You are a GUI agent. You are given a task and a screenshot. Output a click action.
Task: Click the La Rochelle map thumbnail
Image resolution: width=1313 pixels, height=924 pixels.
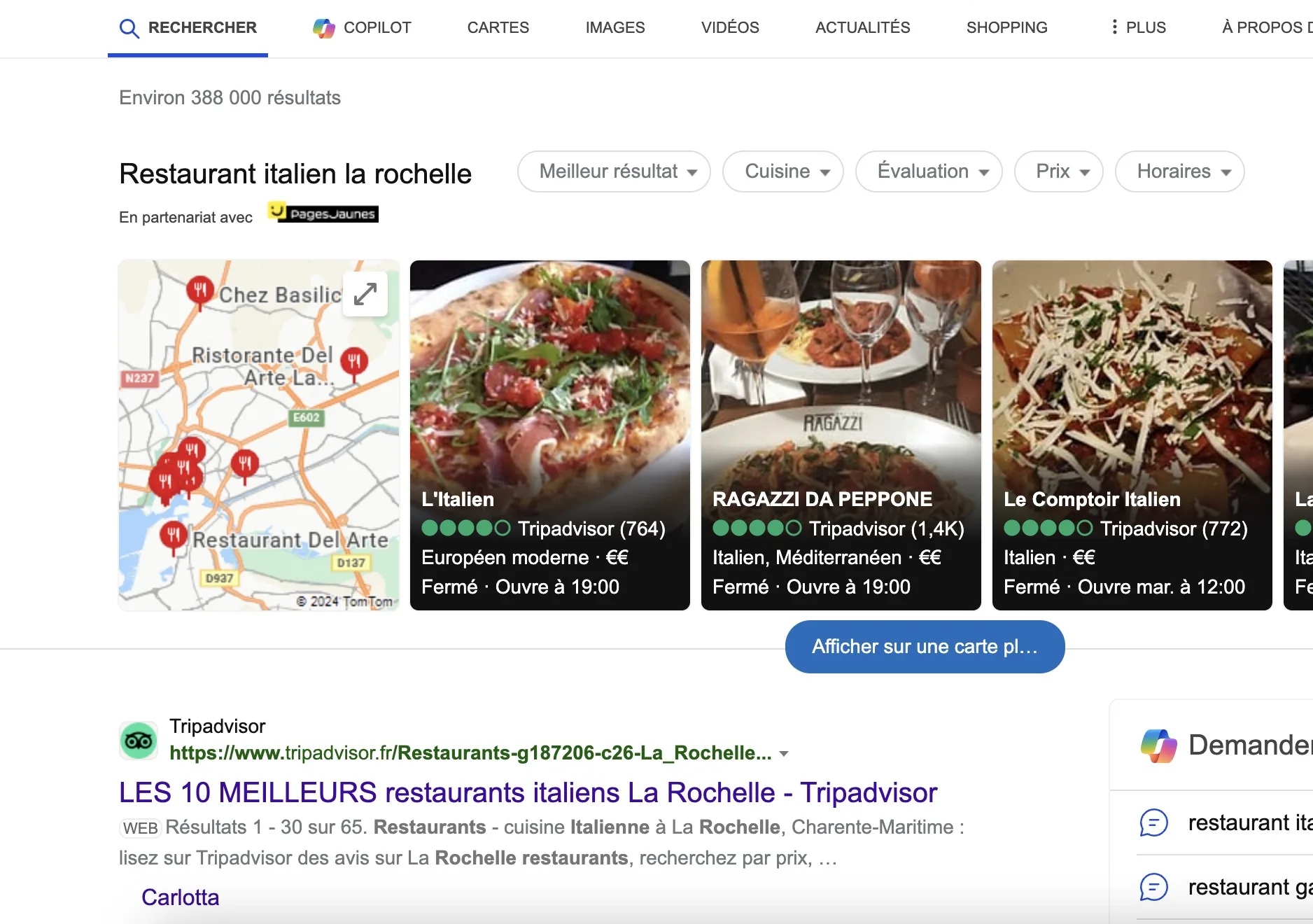259,435
